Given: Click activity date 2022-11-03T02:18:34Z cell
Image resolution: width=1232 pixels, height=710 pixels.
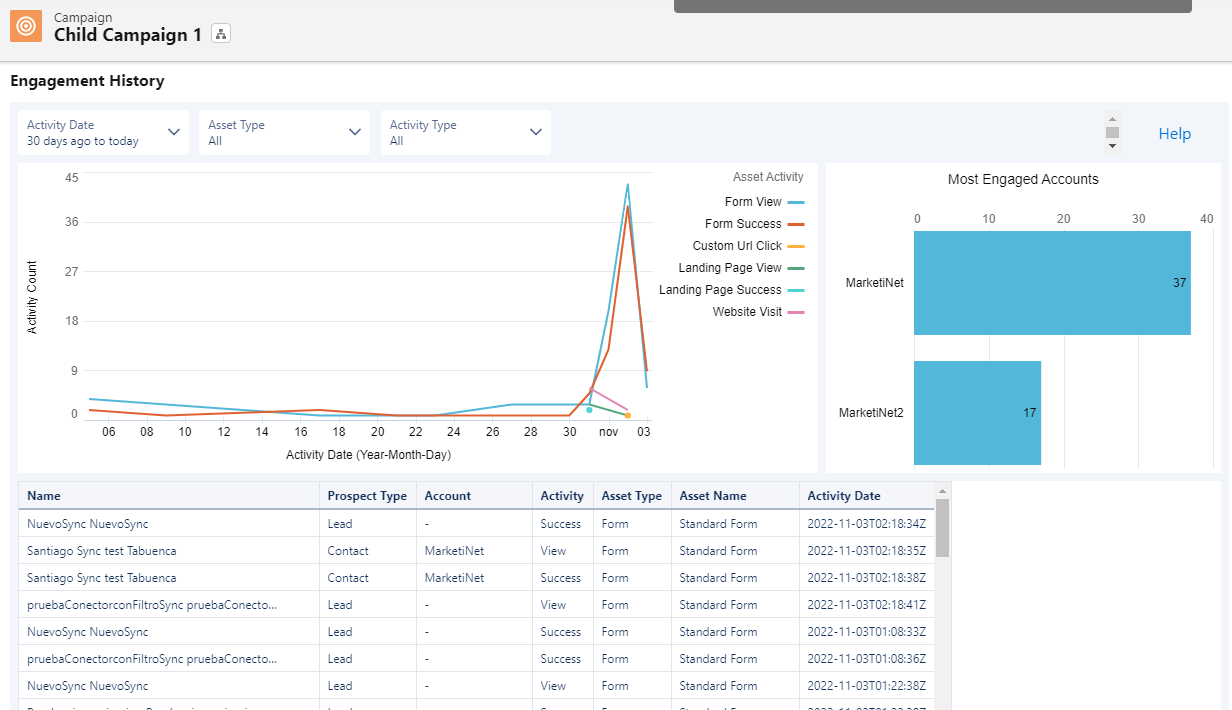Looking at the screenshot, I should 866,524.
